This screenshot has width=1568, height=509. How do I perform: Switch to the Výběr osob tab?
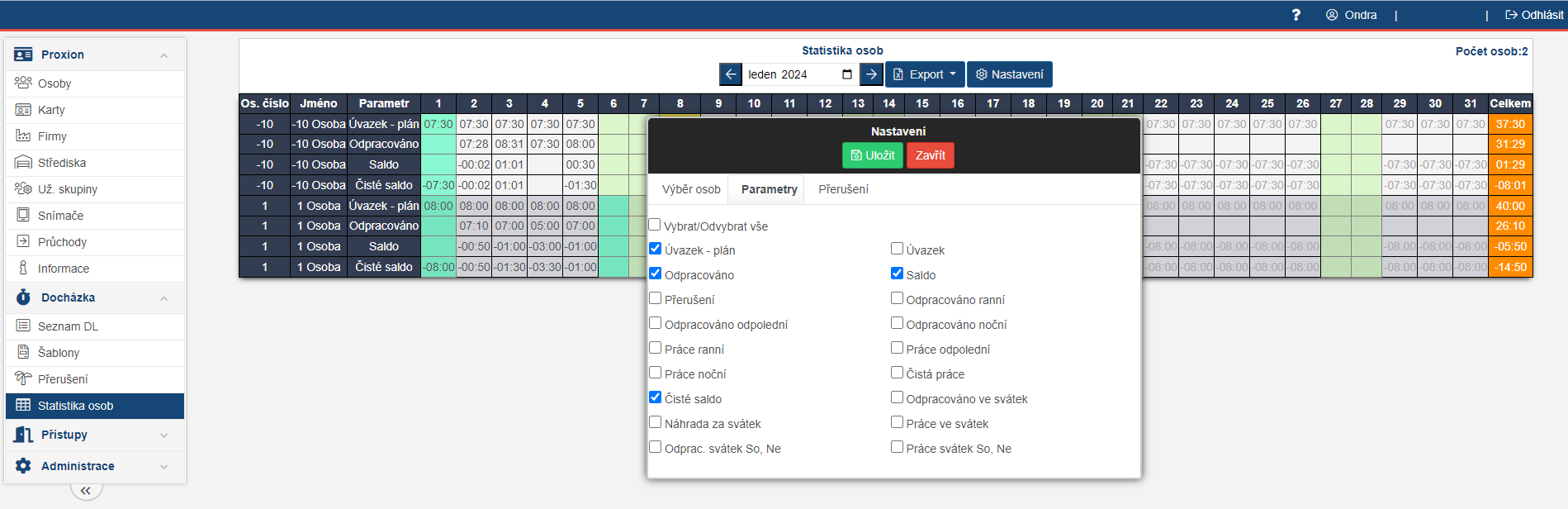(x=691, y=189)
